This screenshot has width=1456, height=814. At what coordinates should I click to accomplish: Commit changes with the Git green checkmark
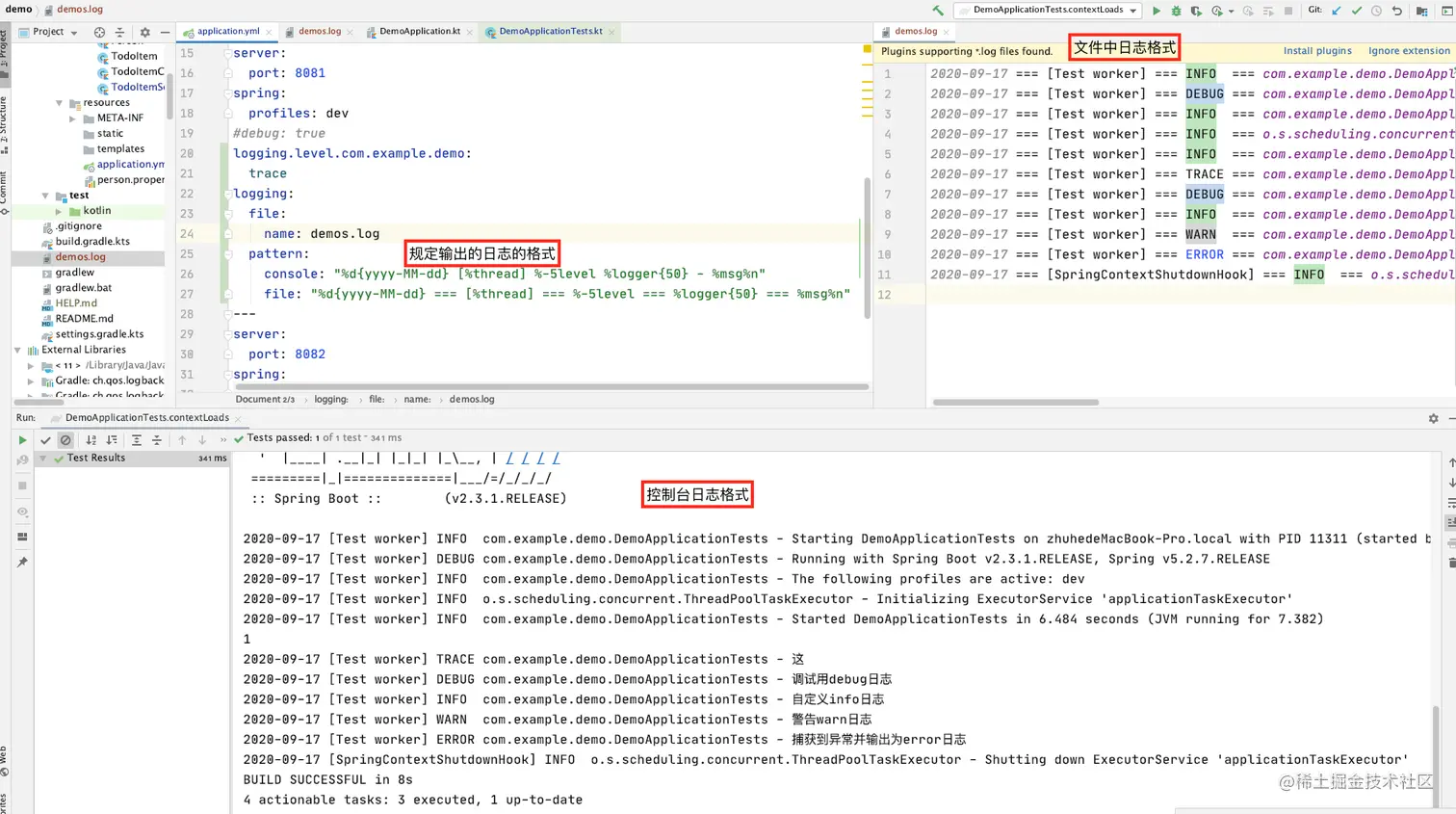pos(1356,11)
